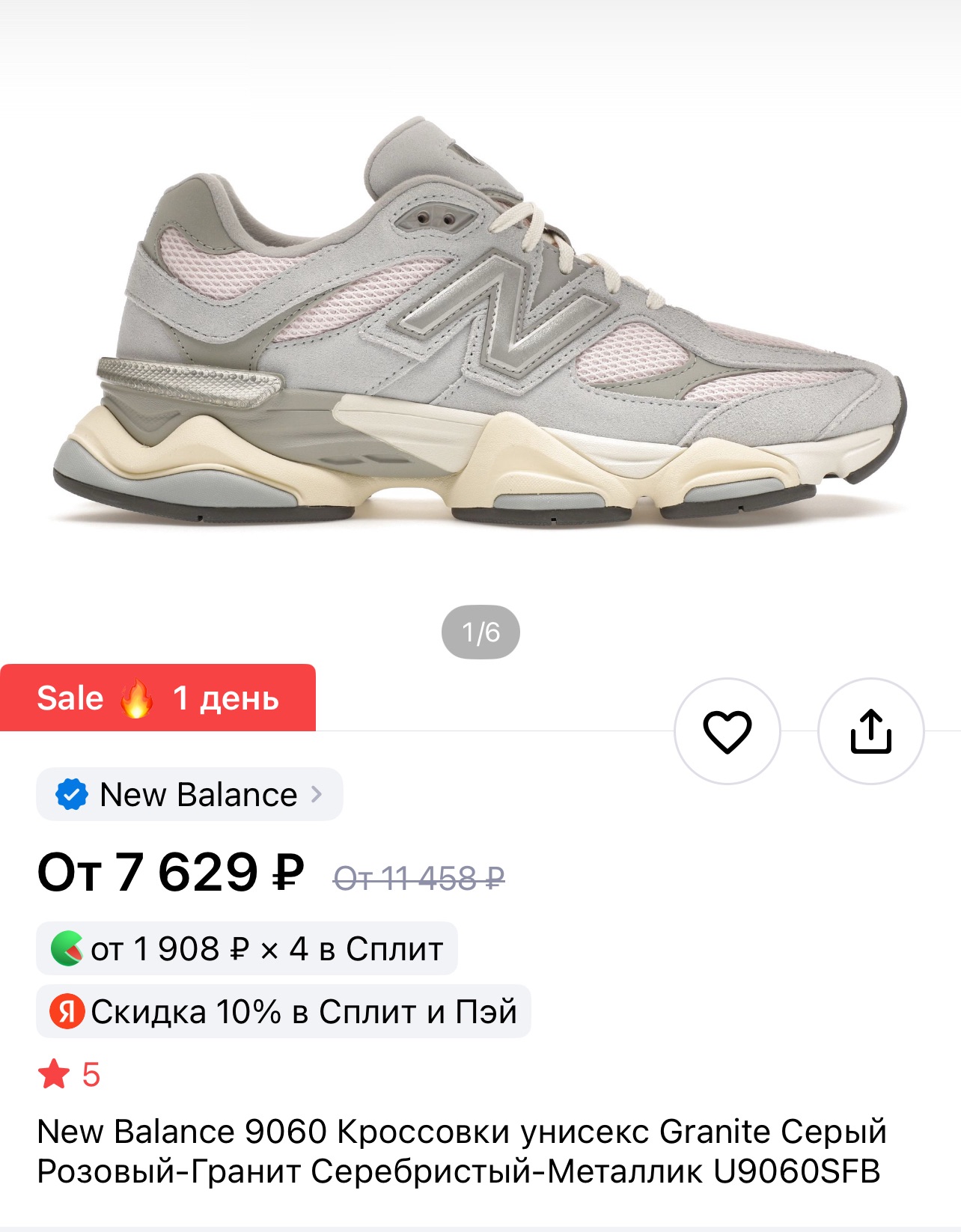Screen dimensions: 961x1232
Task: Tap the share icon button
Action: click(870, 731)
